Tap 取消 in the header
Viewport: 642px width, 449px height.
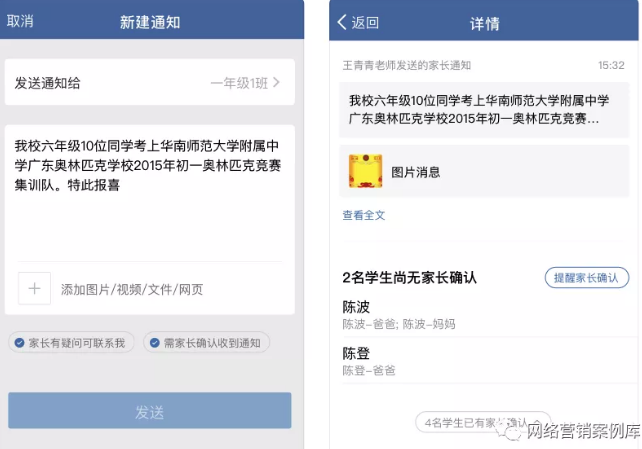coord(20,21)
